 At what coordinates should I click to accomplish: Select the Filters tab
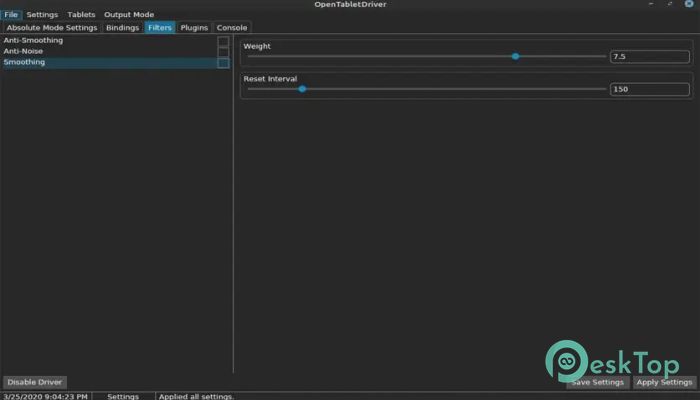pyautogui.click(x=160, y=28)
